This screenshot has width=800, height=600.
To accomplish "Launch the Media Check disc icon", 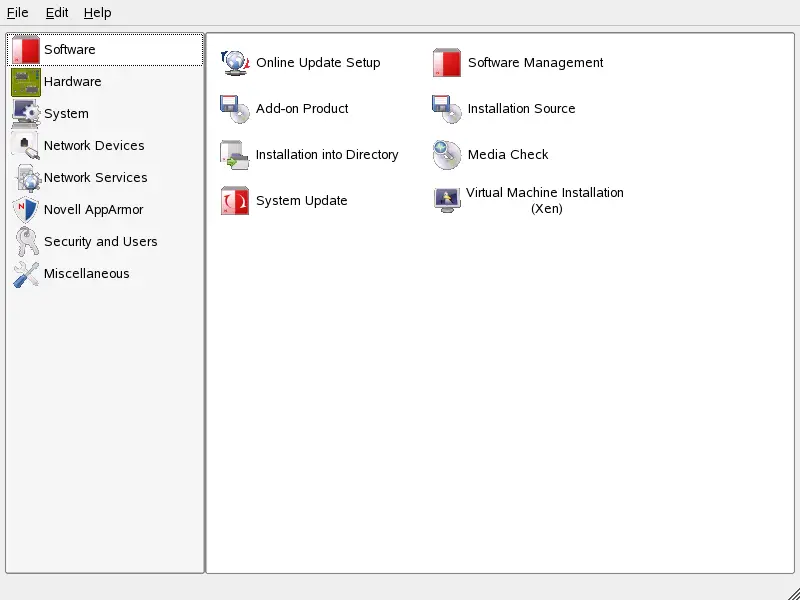I will point(446,155).
